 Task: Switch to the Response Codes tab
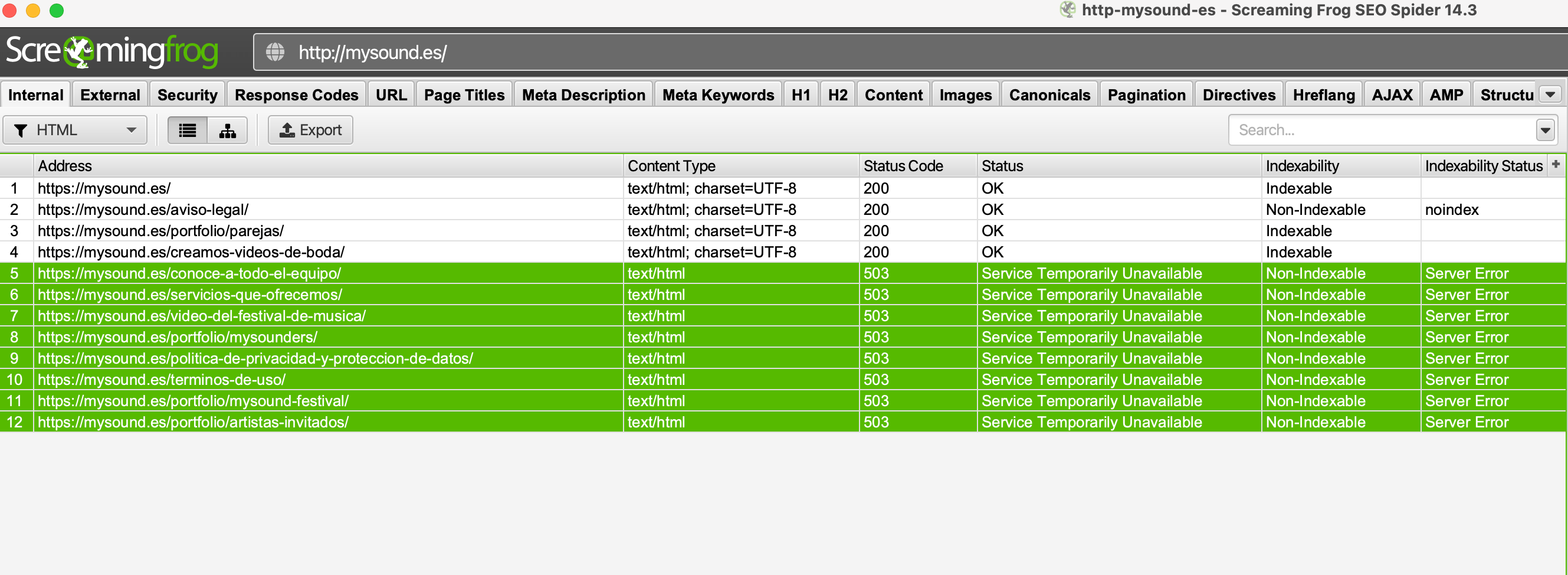click(x=297, y=95)
